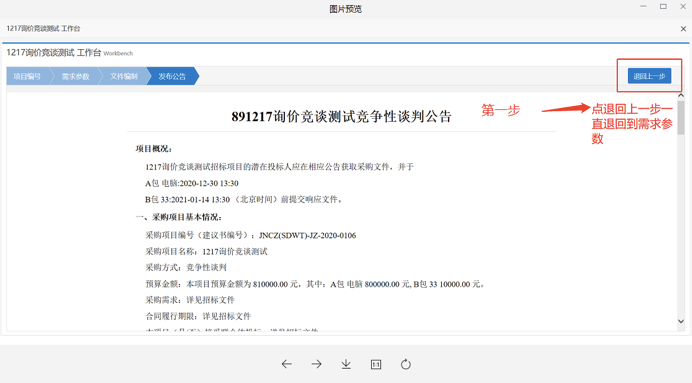Viewport: 692px width, 383px height.
Task: Click the 1217询价竞谈测试 工作台 Workbench heading
Action: 69,53
